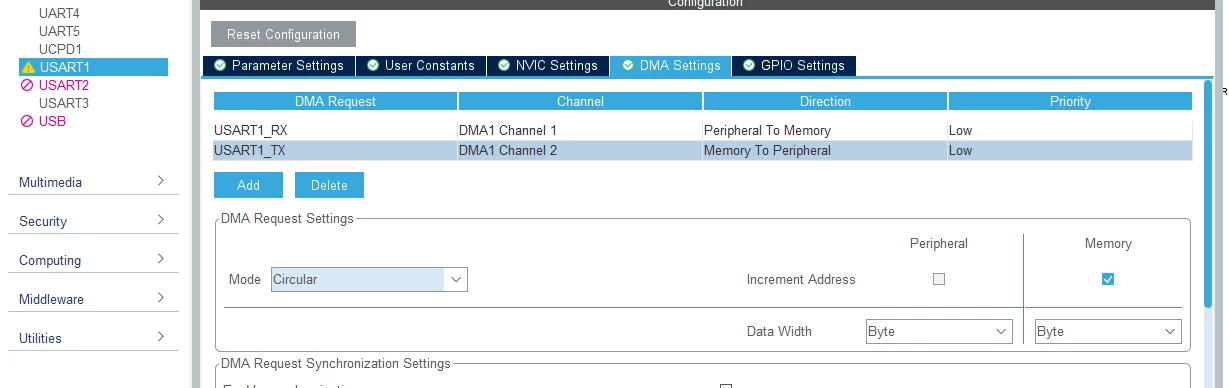Switch to the NVIC Settings tab

(547, 65)
